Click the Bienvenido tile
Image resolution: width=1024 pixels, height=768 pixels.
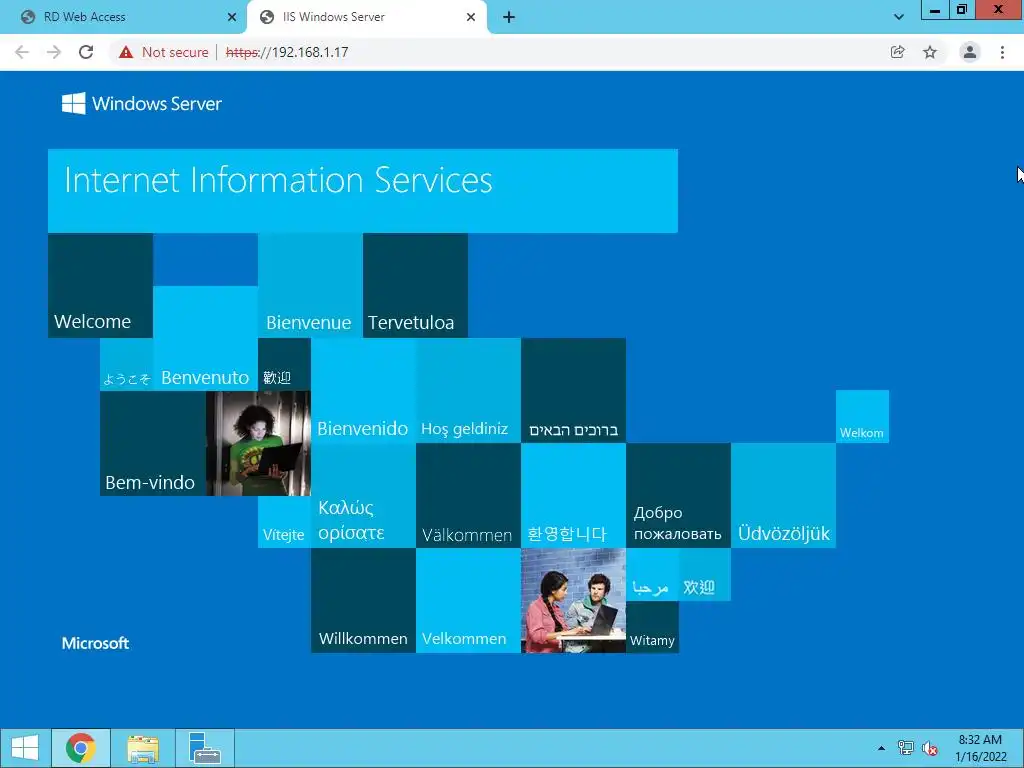pyautogui.click(x=363, y=391)
